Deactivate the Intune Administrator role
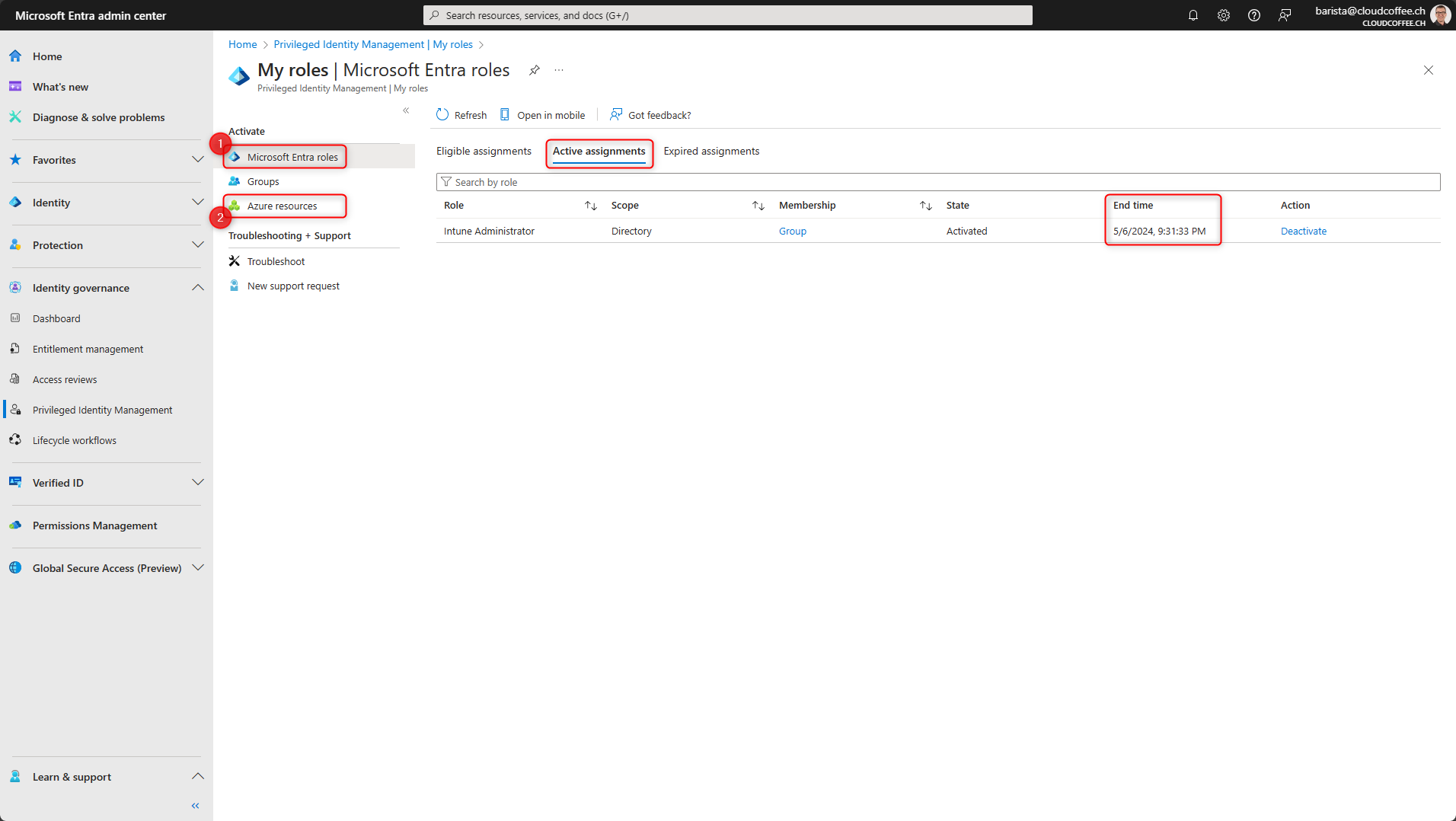The image size is (1456, 821). [1303, 232]
